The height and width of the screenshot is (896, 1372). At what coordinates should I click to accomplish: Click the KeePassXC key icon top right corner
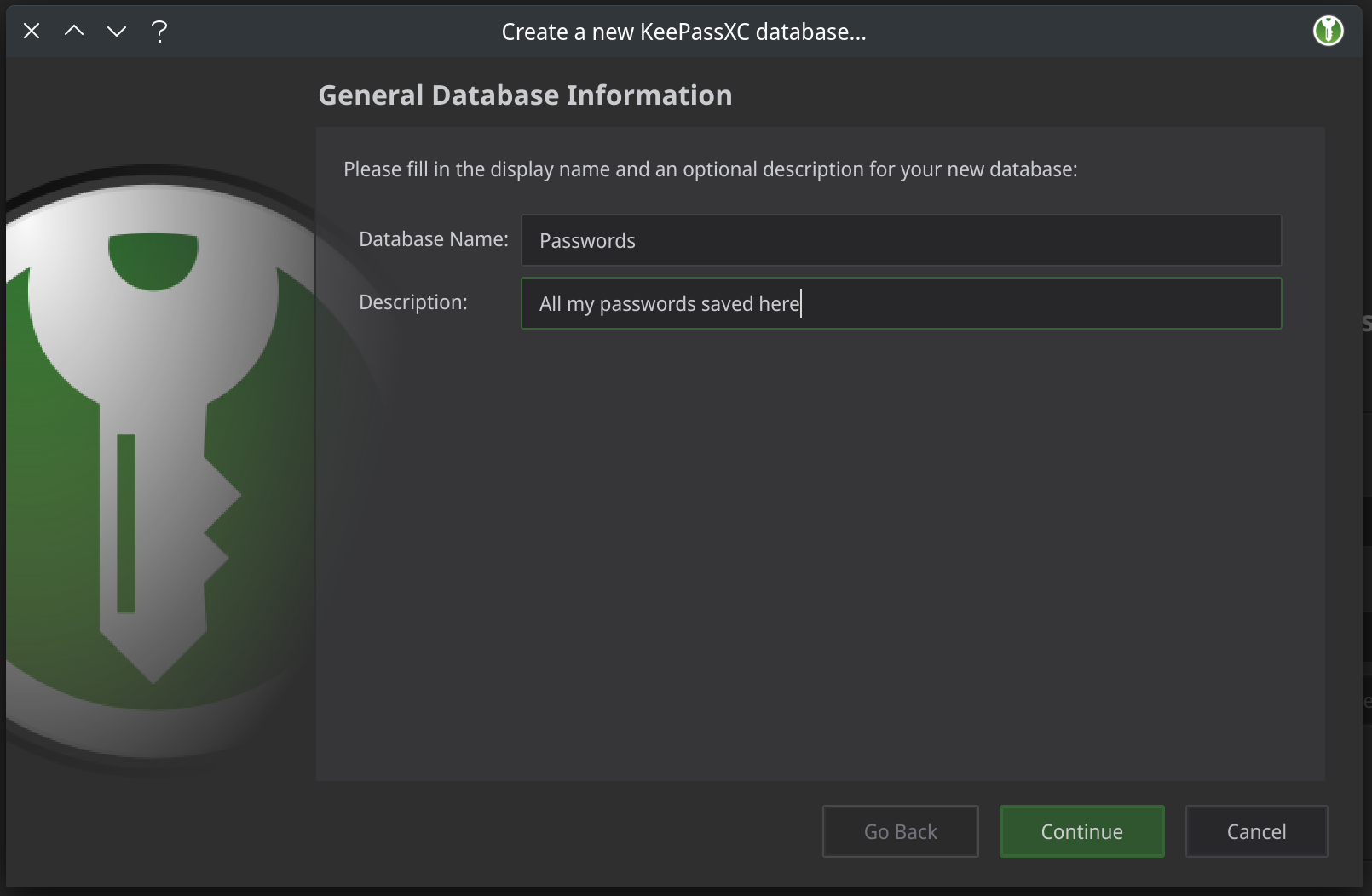click(x=1327, y=31)
